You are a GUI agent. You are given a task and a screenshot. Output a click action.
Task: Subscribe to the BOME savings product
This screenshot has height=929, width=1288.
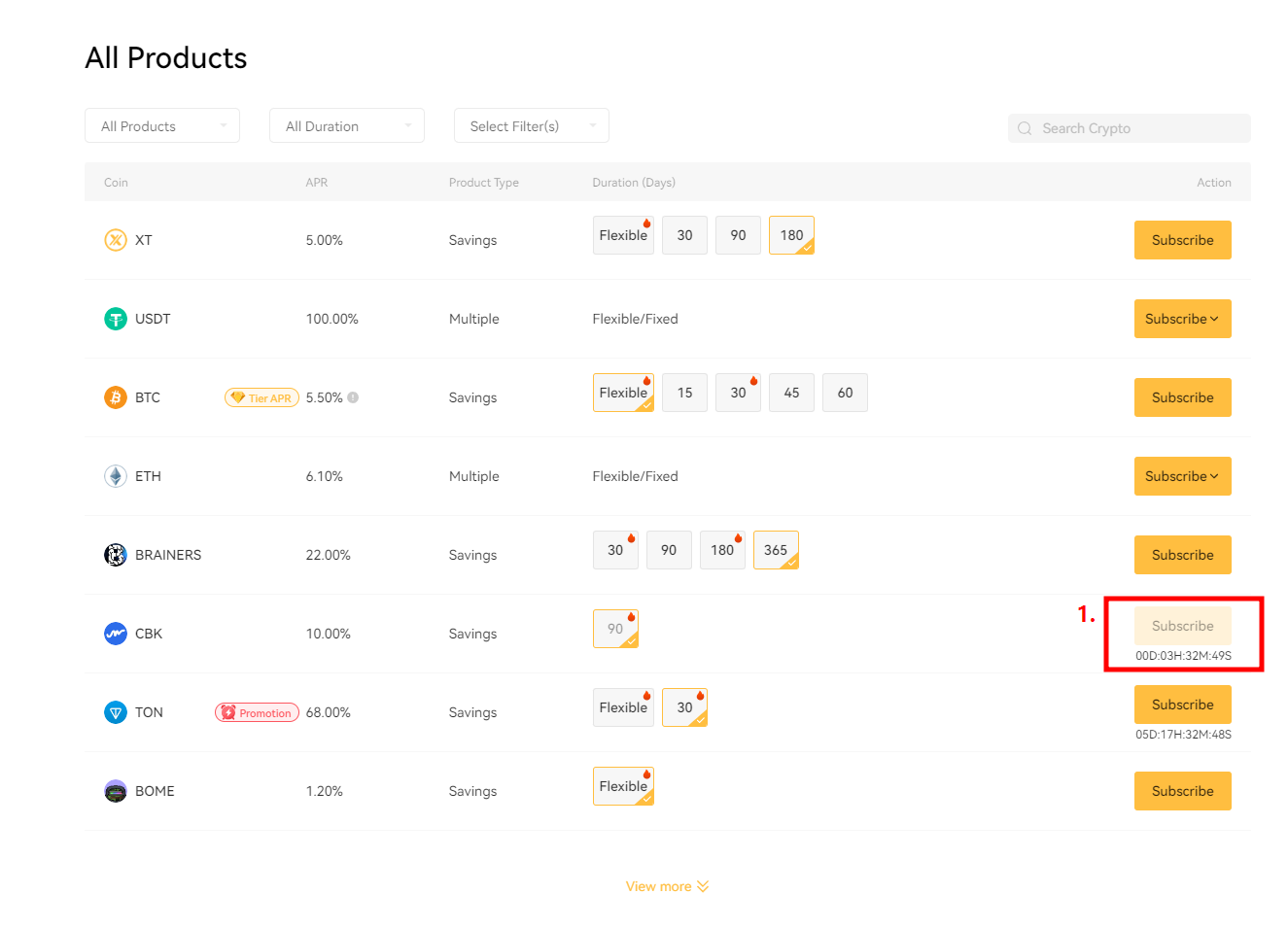[1182, 791]
